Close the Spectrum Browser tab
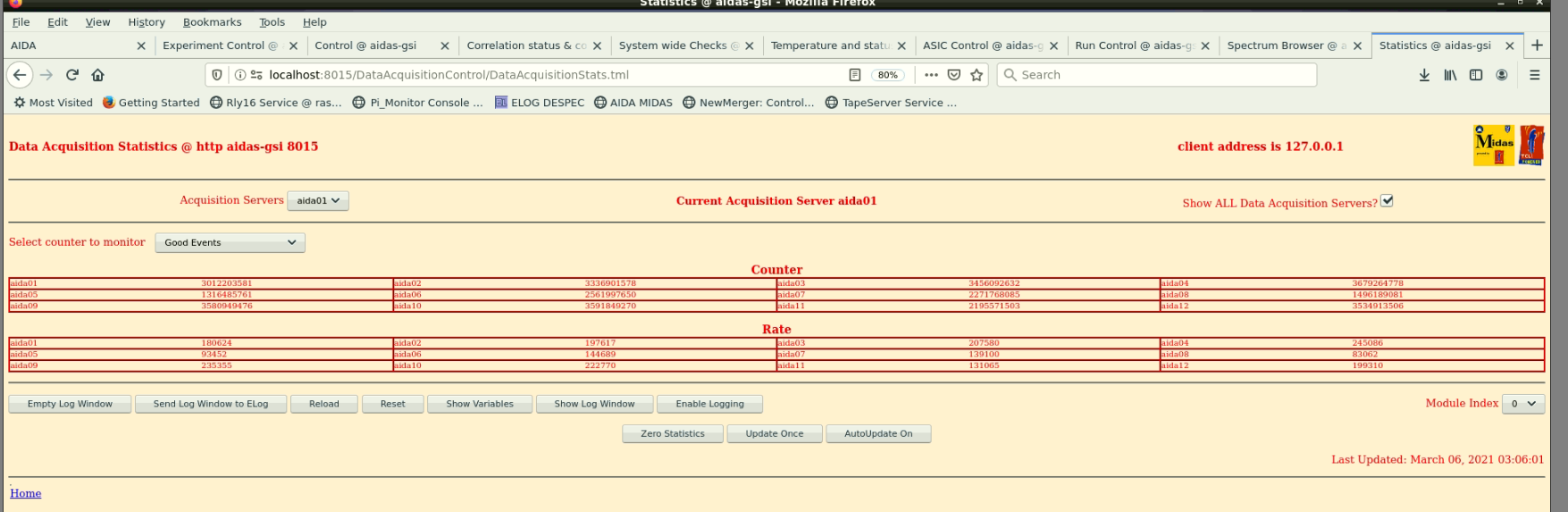This screenshot has width=1568, height=512. (x=1357, y=46)
